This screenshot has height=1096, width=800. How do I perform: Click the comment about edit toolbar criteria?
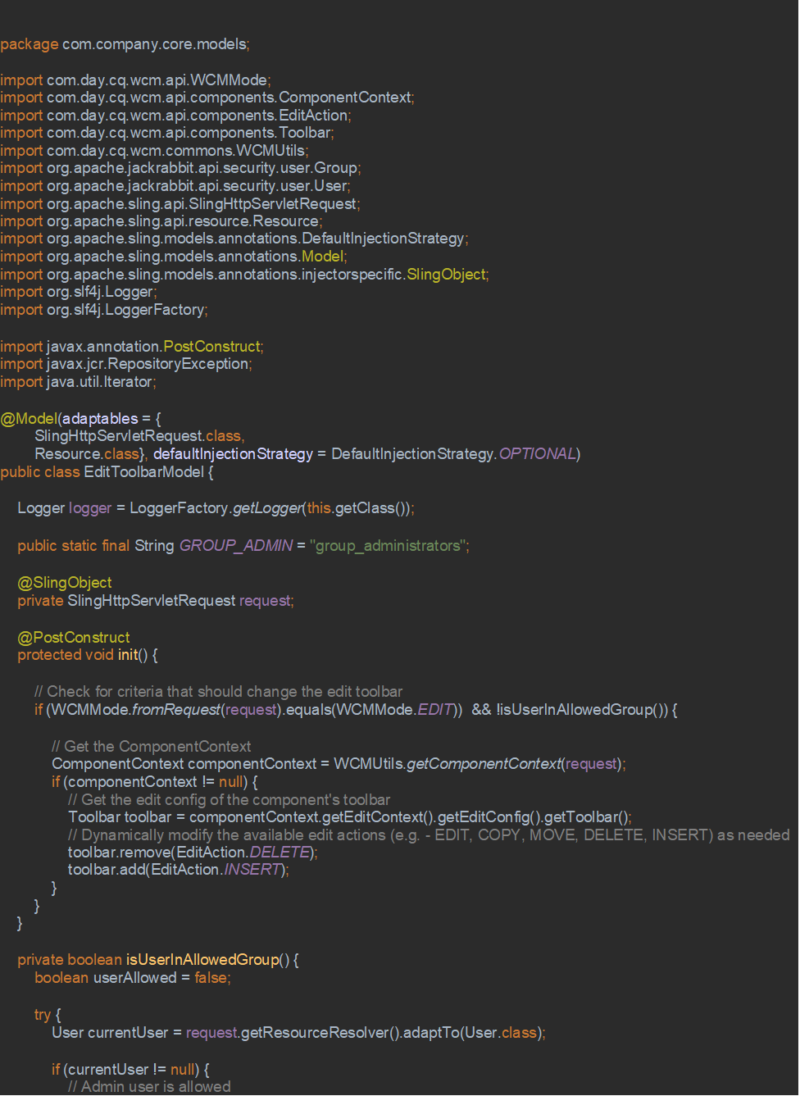[218, 691]
